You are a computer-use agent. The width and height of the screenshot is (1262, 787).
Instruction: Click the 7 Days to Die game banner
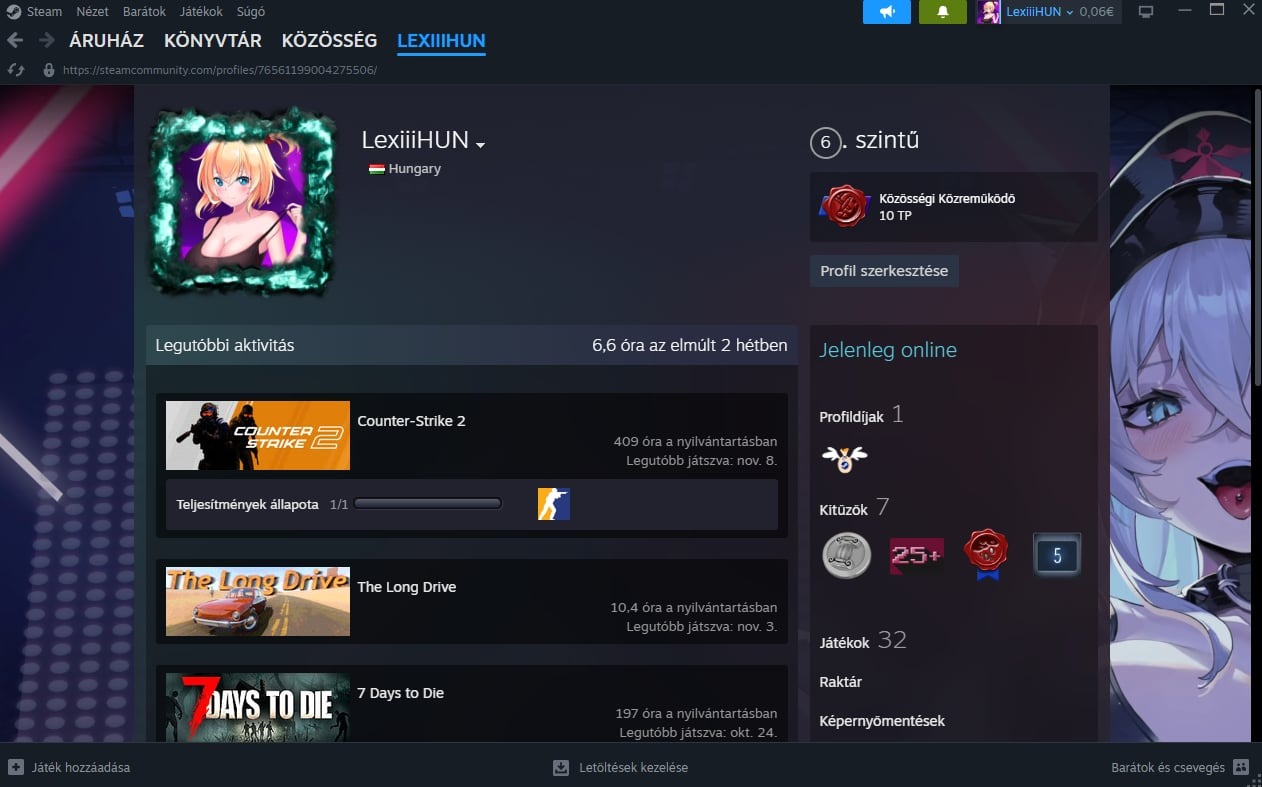tap(258, 707)
